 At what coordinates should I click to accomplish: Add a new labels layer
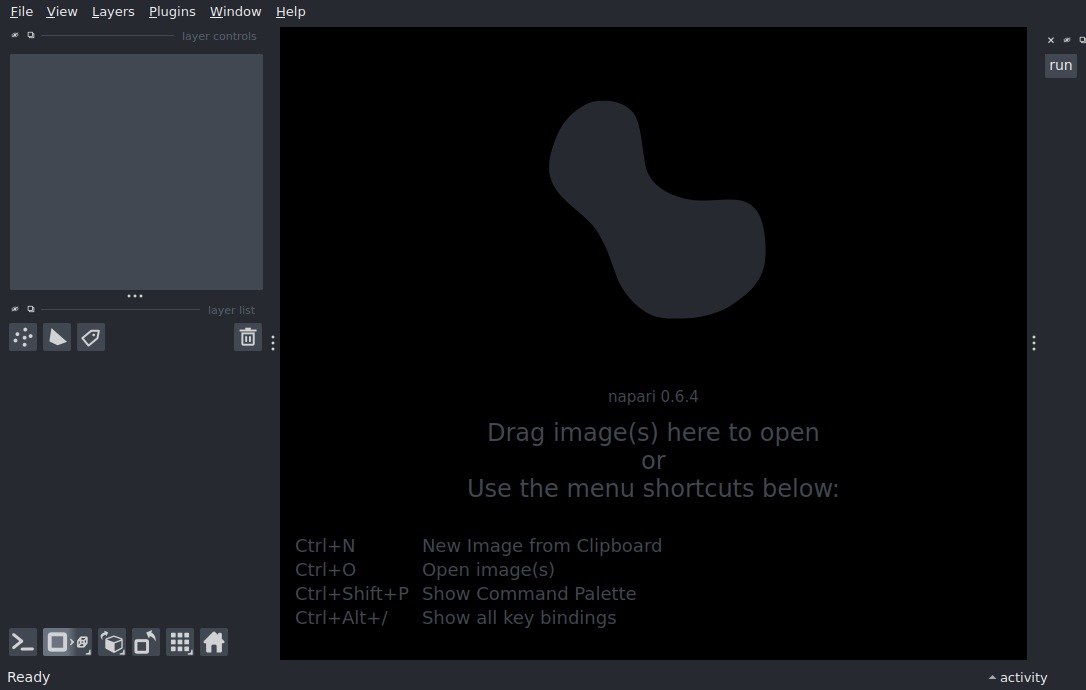coord(91,338)
